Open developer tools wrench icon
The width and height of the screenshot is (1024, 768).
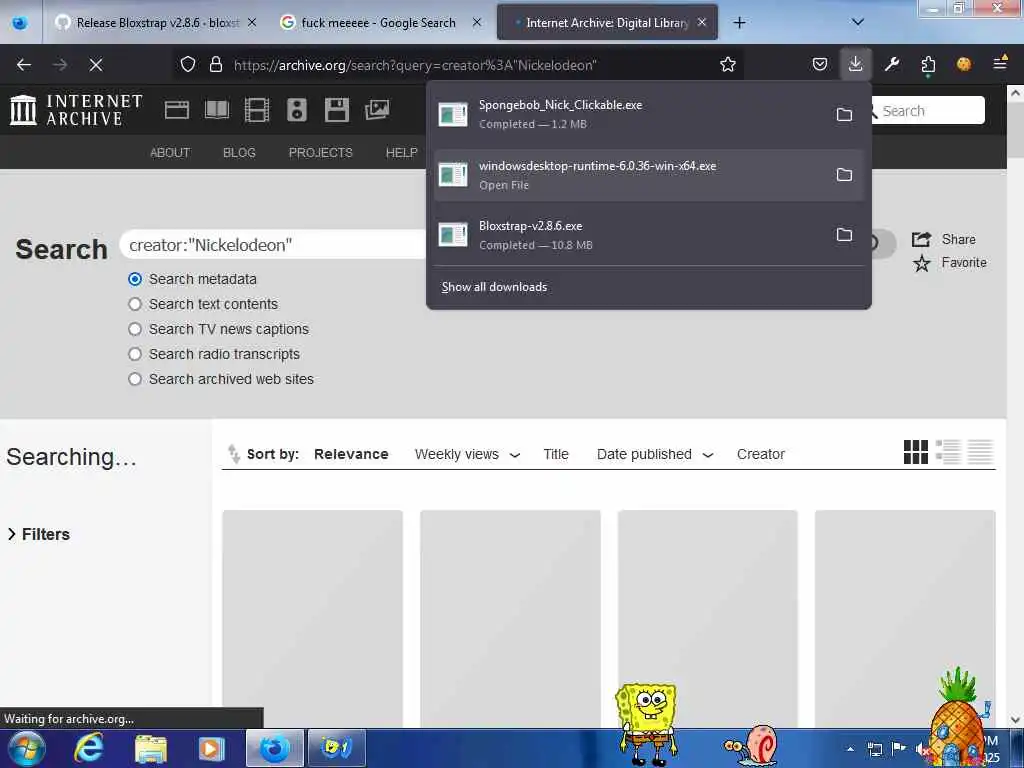coord(891,64)
